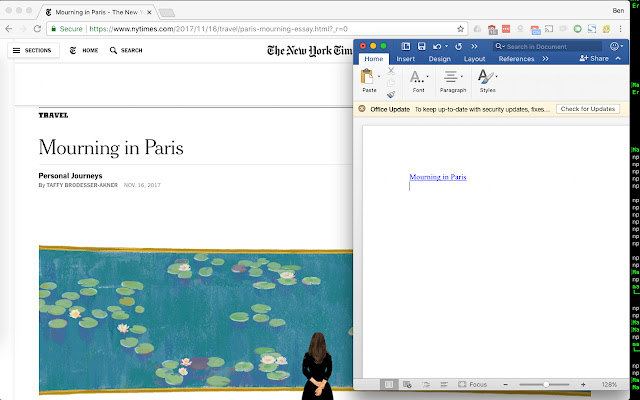Image resolution: width=640 pixels, height=400 pixels.
Task: Click the Word zoom slider handle
Action: (546, 384)
